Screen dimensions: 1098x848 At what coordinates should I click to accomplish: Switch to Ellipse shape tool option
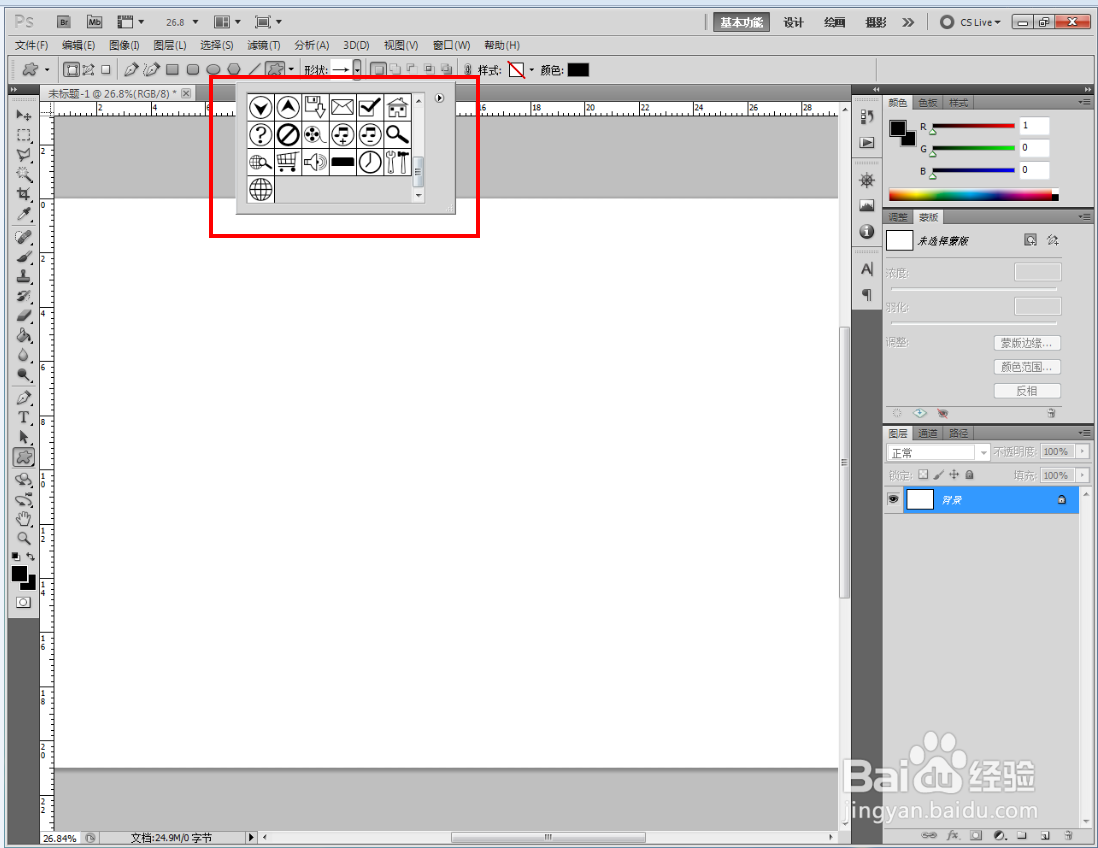214,69
